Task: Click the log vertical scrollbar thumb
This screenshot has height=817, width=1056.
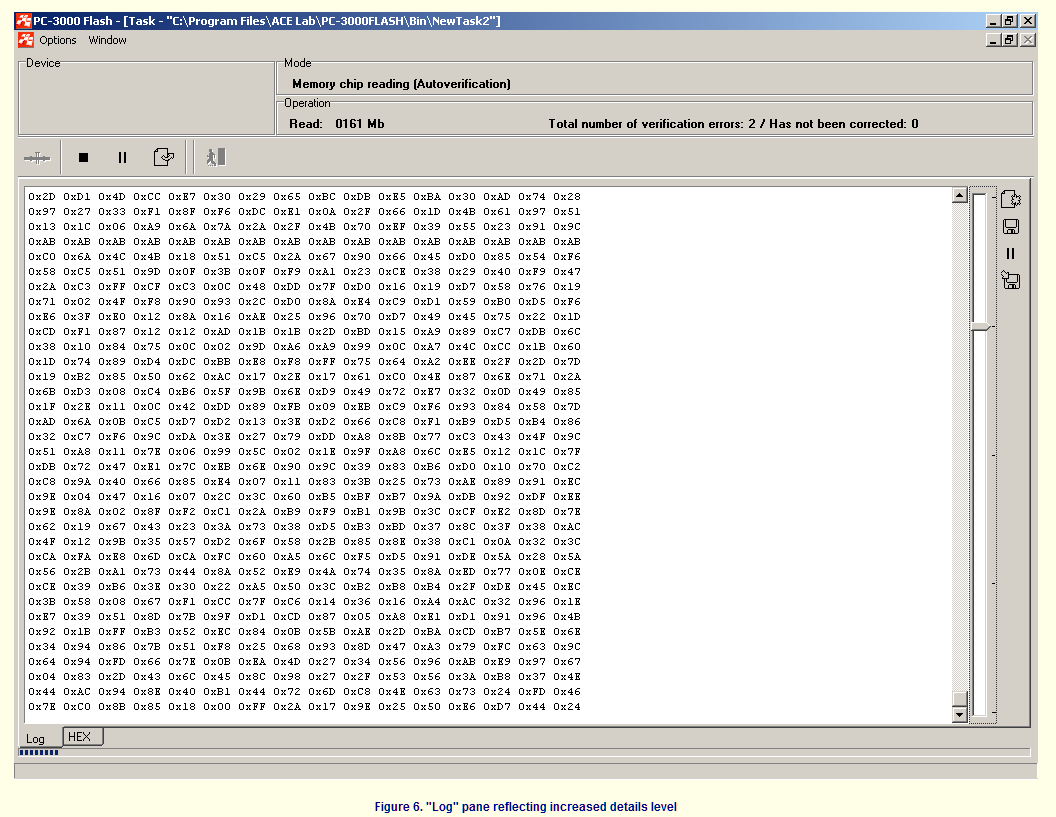Action: (960, 699)
